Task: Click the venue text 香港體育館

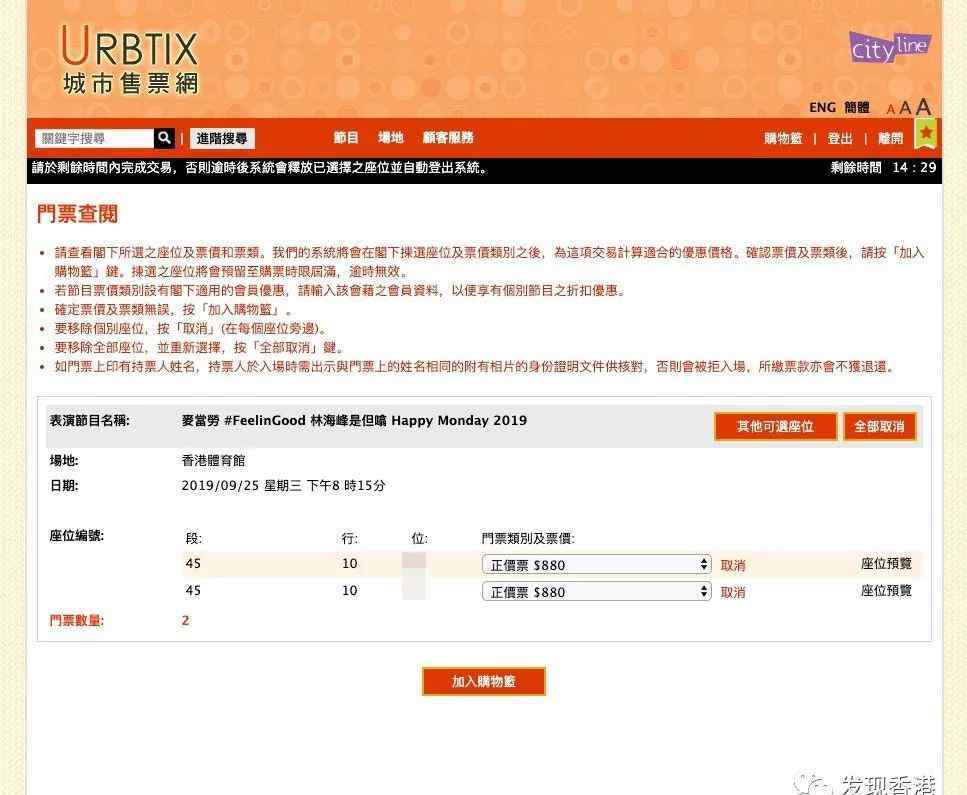Action: 213,460
